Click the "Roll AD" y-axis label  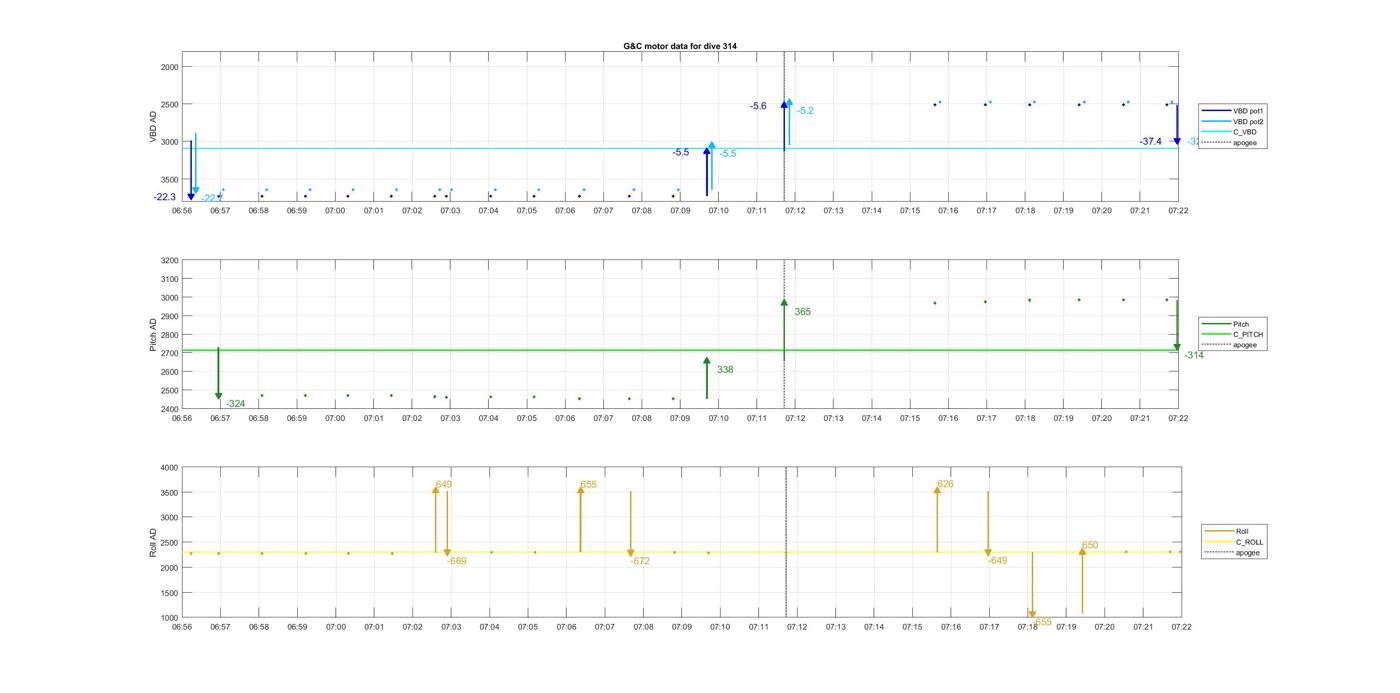(x=154, y=543)
